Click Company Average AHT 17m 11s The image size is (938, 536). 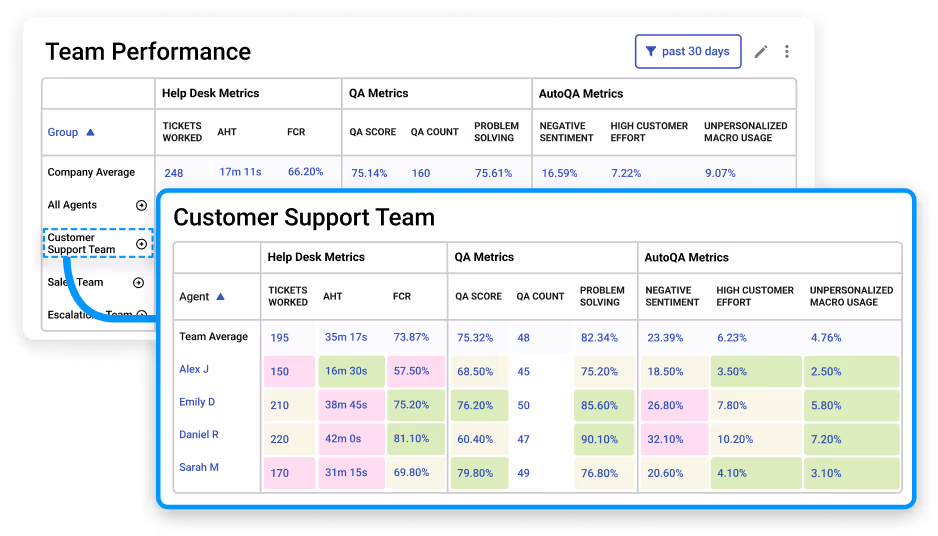[240, 172]
